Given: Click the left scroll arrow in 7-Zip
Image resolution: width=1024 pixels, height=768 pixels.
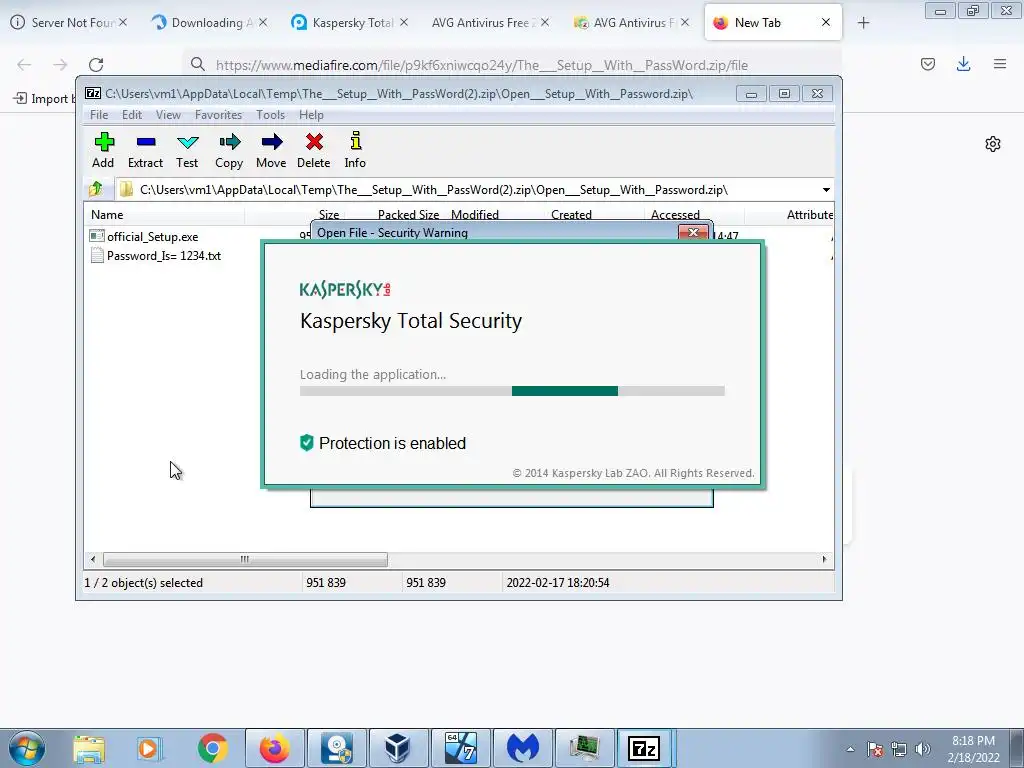Looking at the screenshot, I should (93, 560).
